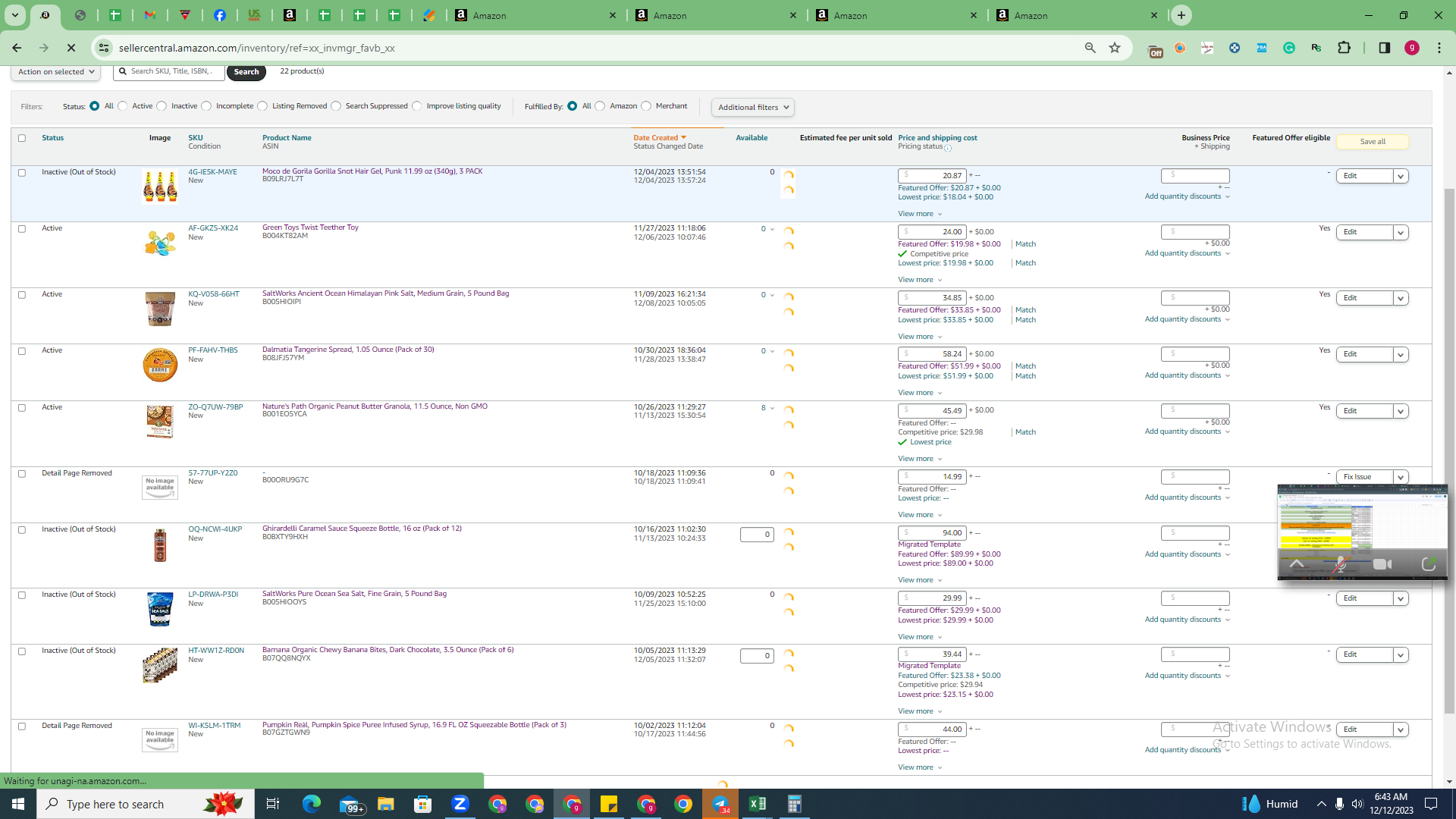The width and height of the screenshot is (1456, 819).
Task: Click the Grammarly extension icon
Action: point(1289,48)
